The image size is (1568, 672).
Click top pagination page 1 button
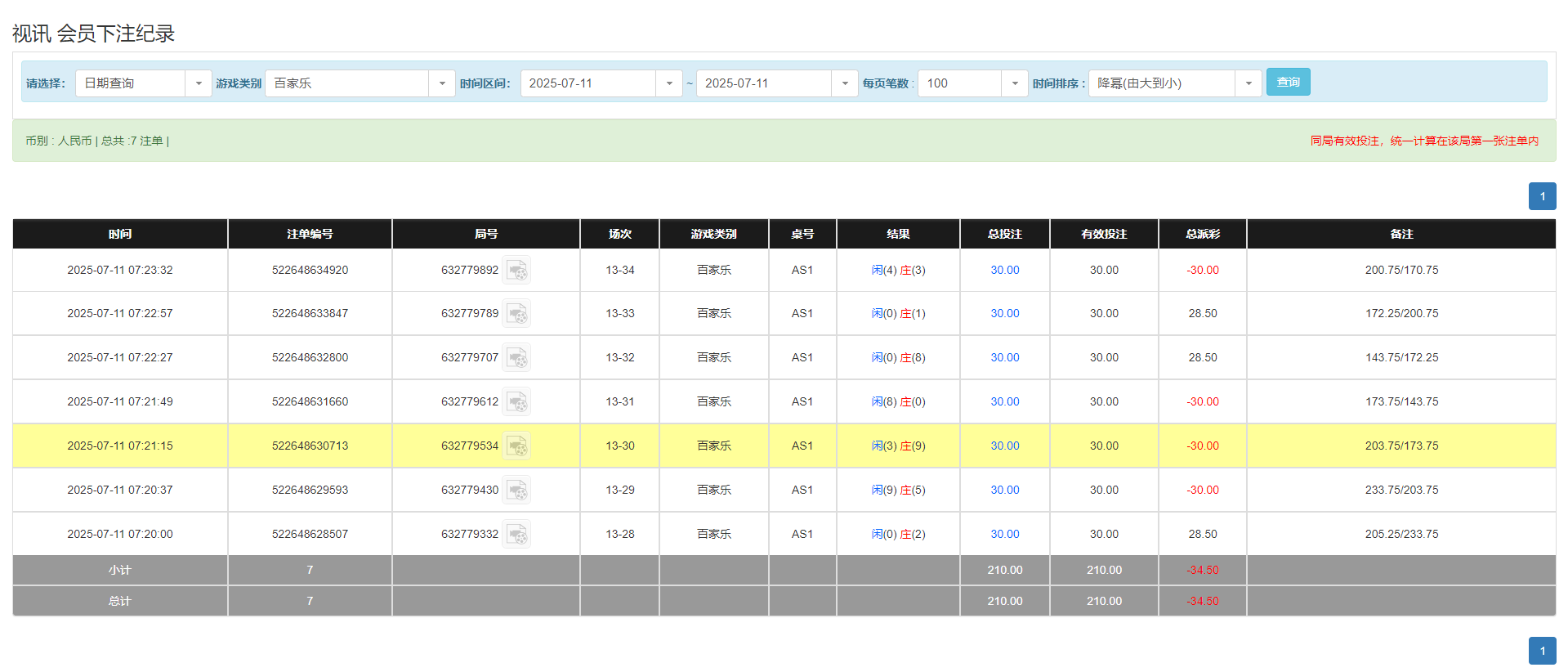[1542, 196]
